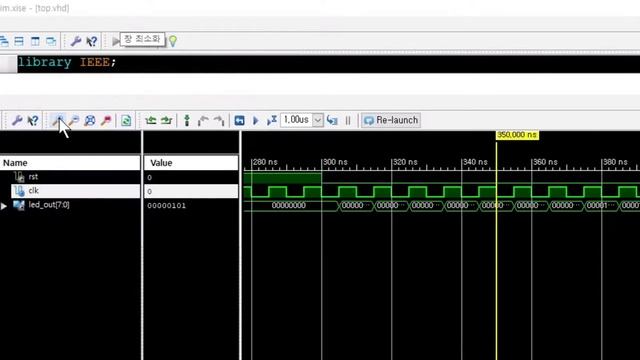This screenshot has height=360, width=640.
Task: Click the Add Marker green pin icon
Action: [187, 120]
